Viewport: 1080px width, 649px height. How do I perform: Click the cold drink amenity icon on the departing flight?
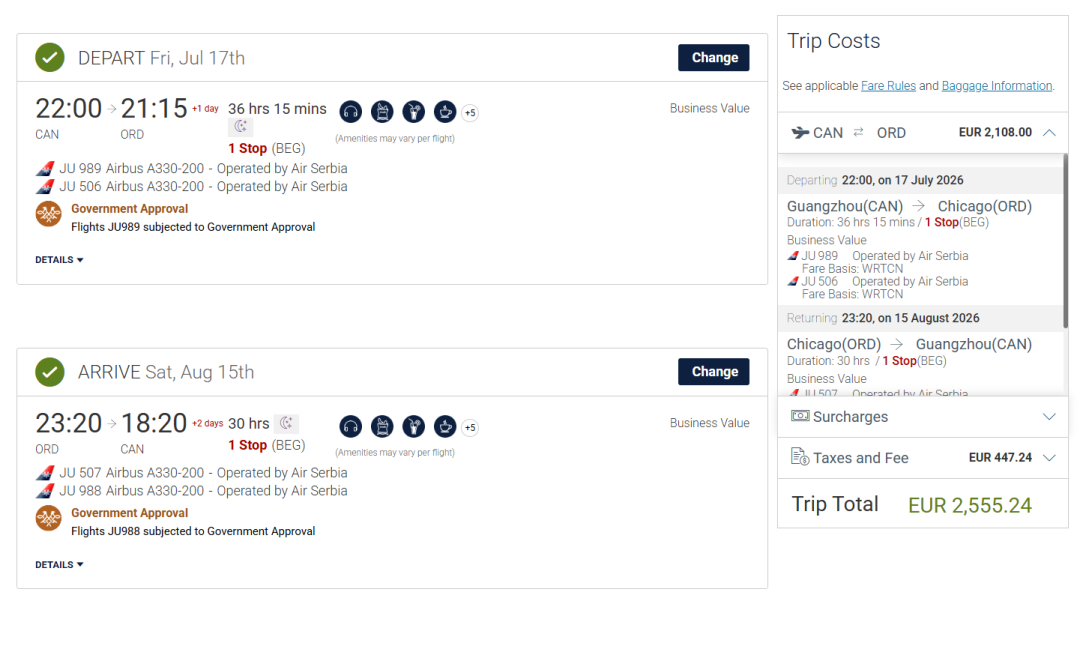tap(414, 112)
